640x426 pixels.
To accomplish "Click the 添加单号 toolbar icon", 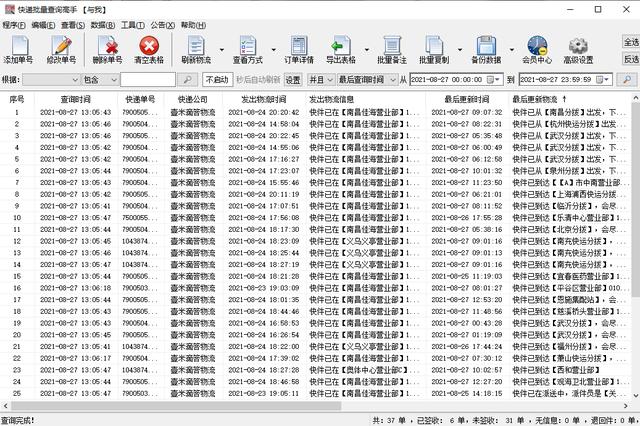I will click(x=20, y=47).
